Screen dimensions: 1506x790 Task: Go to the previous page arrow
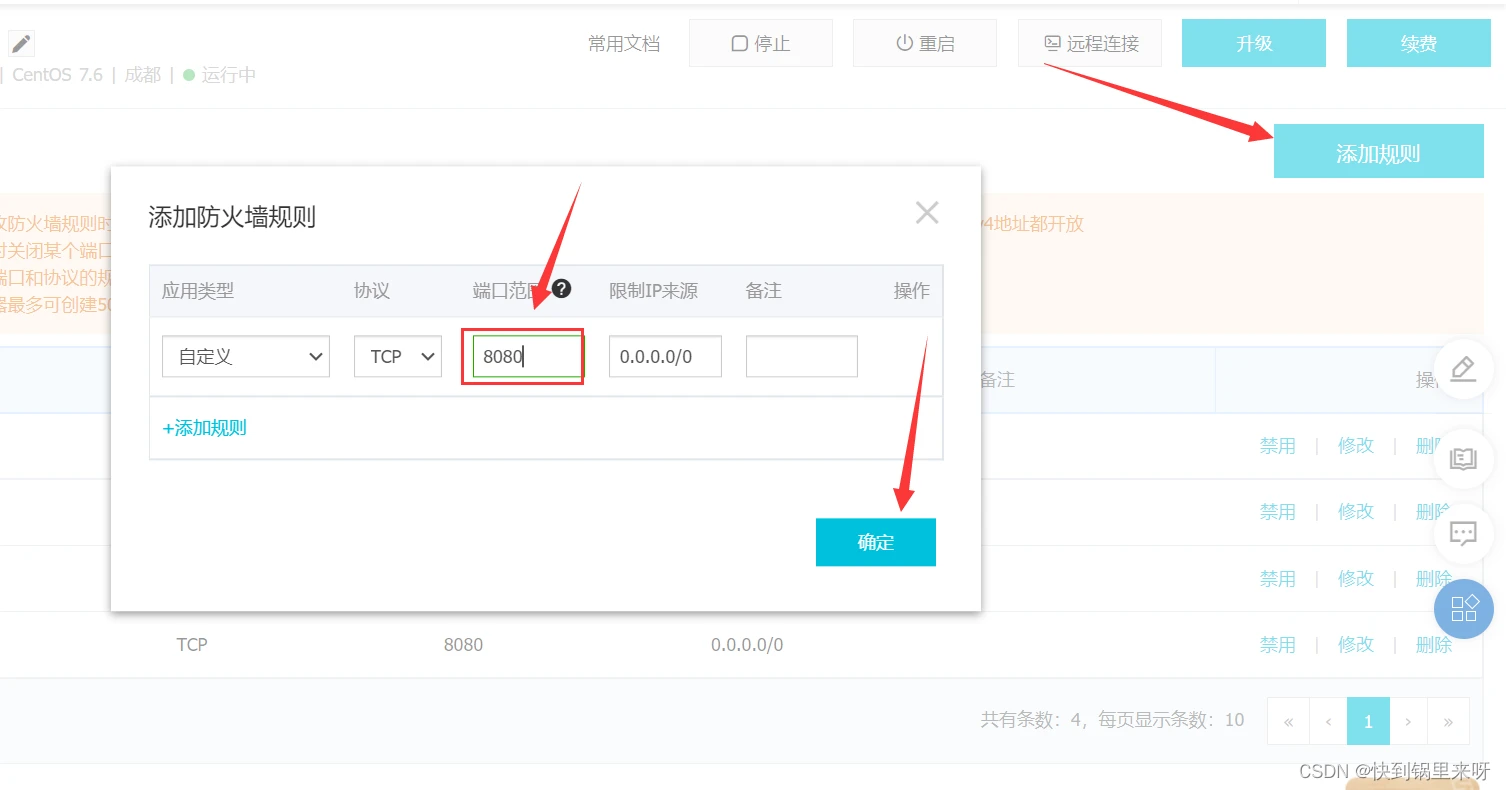1328,721
